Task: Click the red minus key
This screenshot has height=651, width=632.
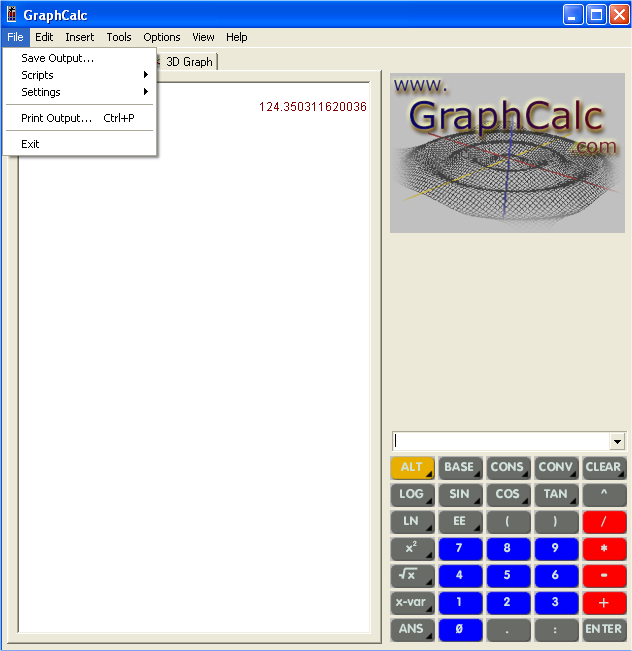Action: (604, 576)
